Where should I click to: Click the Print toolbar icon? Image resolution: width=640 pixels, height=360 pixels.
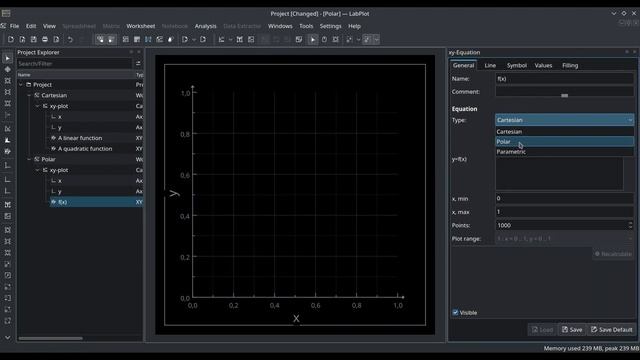[x=45, y=40]
